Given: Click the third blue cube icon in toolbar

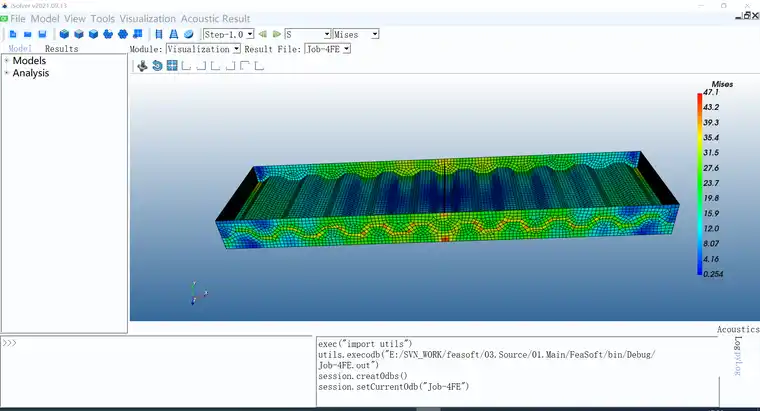Looking at the screenshot, I should point(94,34).
